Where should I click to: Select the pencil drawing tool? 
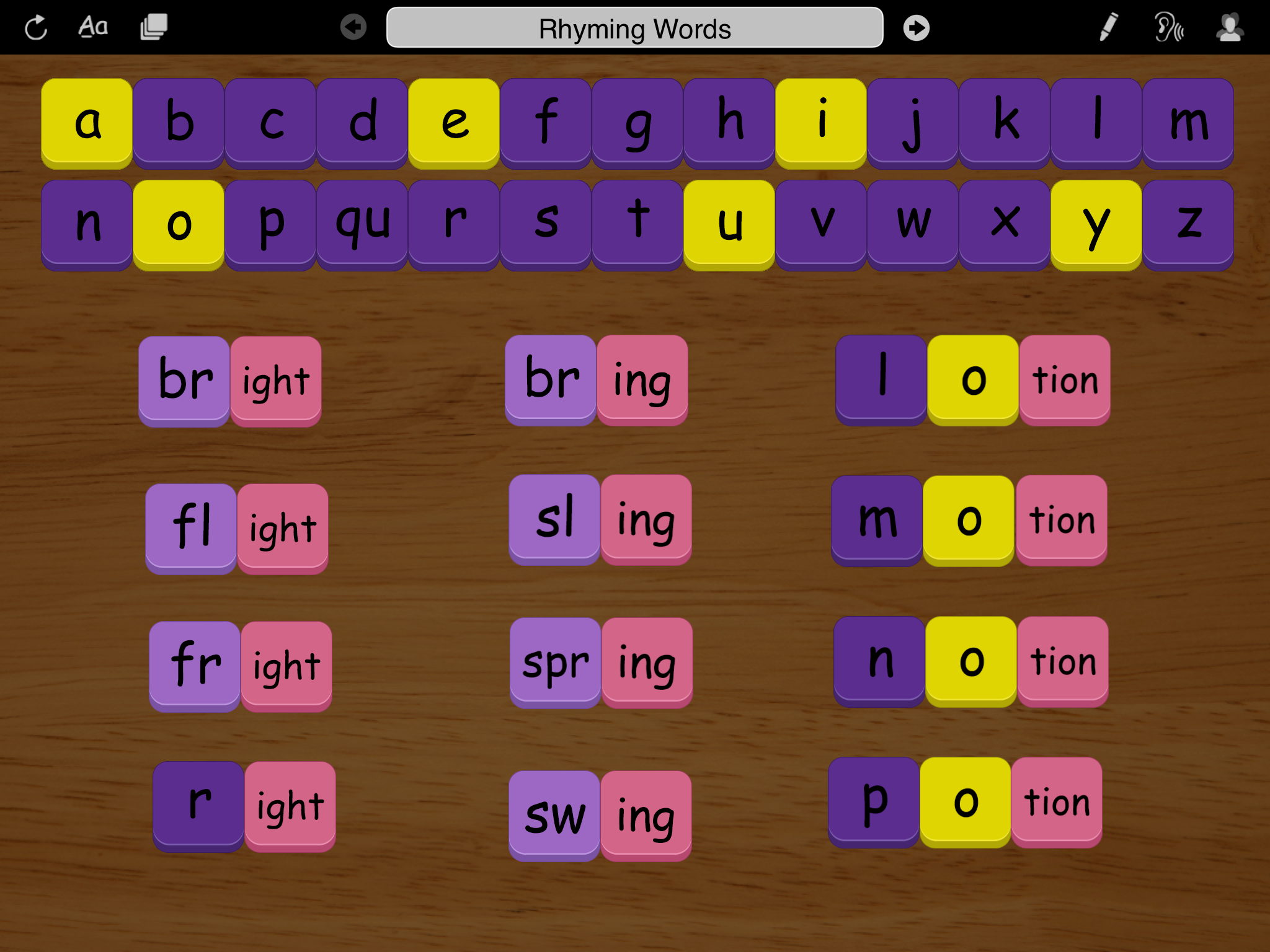(x=1108, y=27)
